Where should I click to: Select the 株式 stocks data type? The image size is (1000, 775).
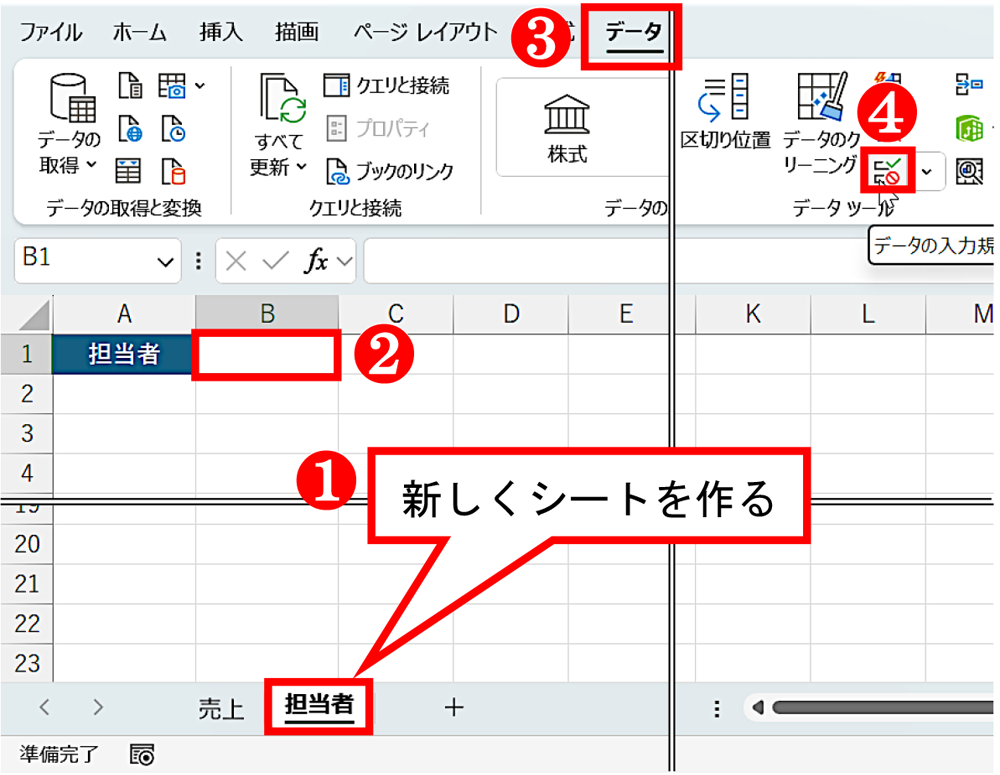pos(566,128)
